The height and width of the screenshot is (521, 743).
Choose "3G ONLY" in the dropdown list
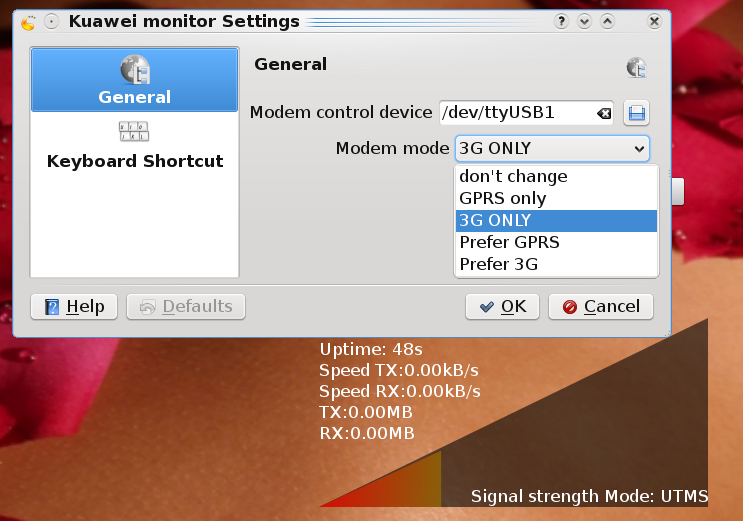coord(556,220)
